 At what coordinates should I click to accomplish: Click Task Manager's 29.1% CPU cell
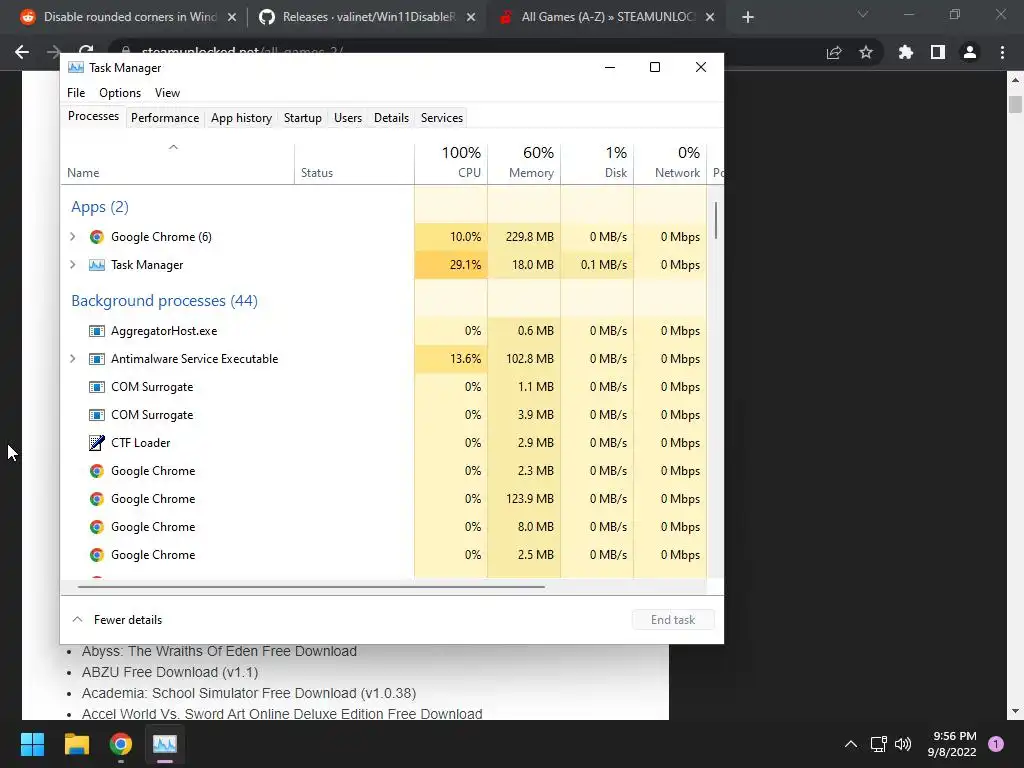[x=451, y=264]
